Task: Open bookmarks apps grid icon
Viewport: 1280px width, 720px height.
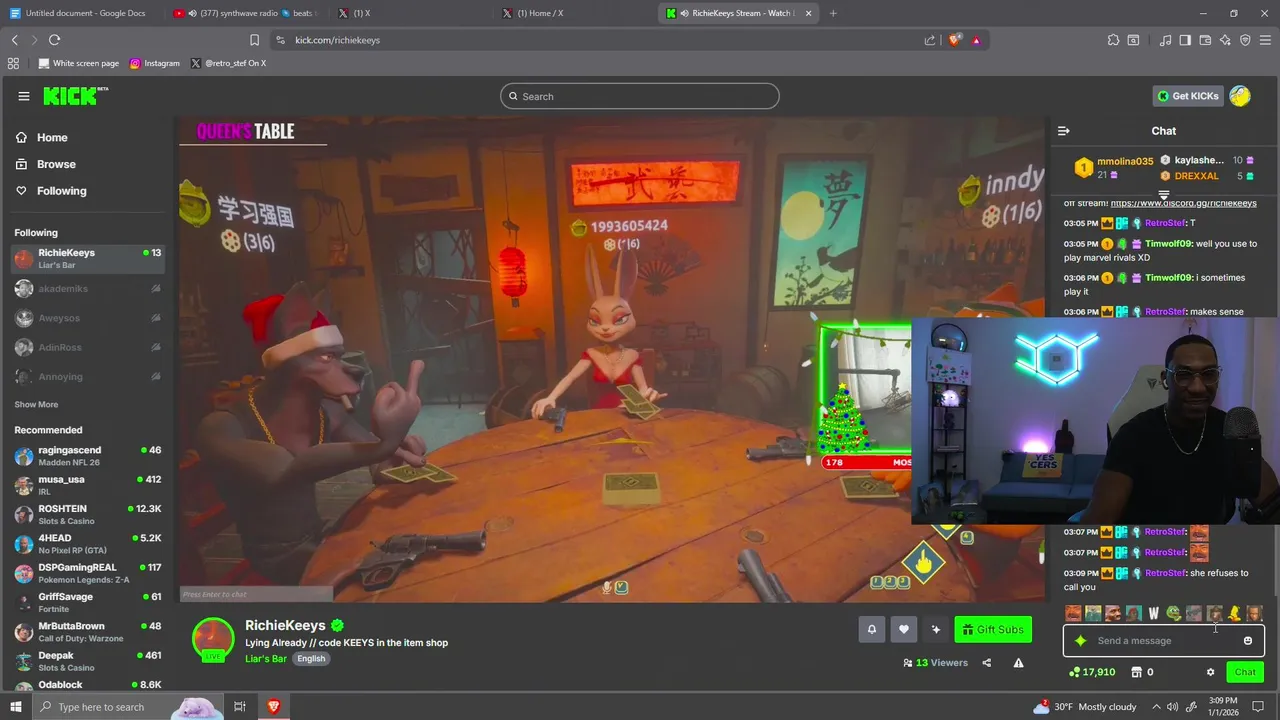Action: click(x=13, y=63)
